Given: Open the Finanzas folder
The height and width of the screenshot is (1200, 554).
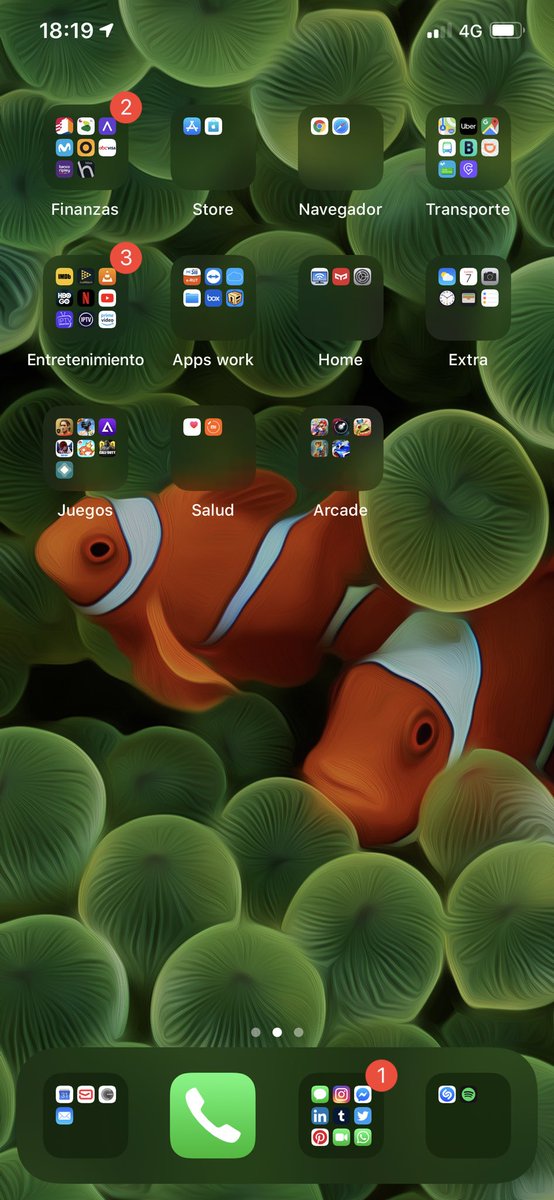Looking at the screenshot, I should point(85,148).
